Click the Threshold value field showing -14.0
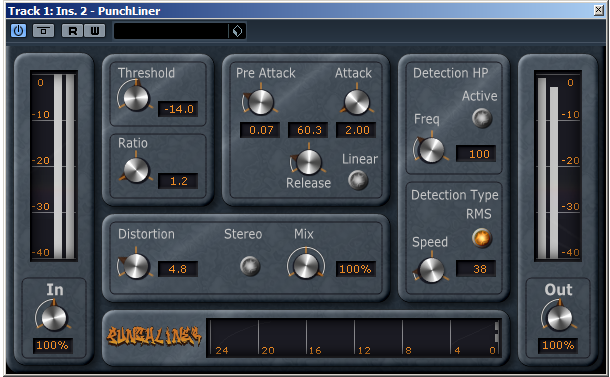The image size is (610, 377). point(178,109)
